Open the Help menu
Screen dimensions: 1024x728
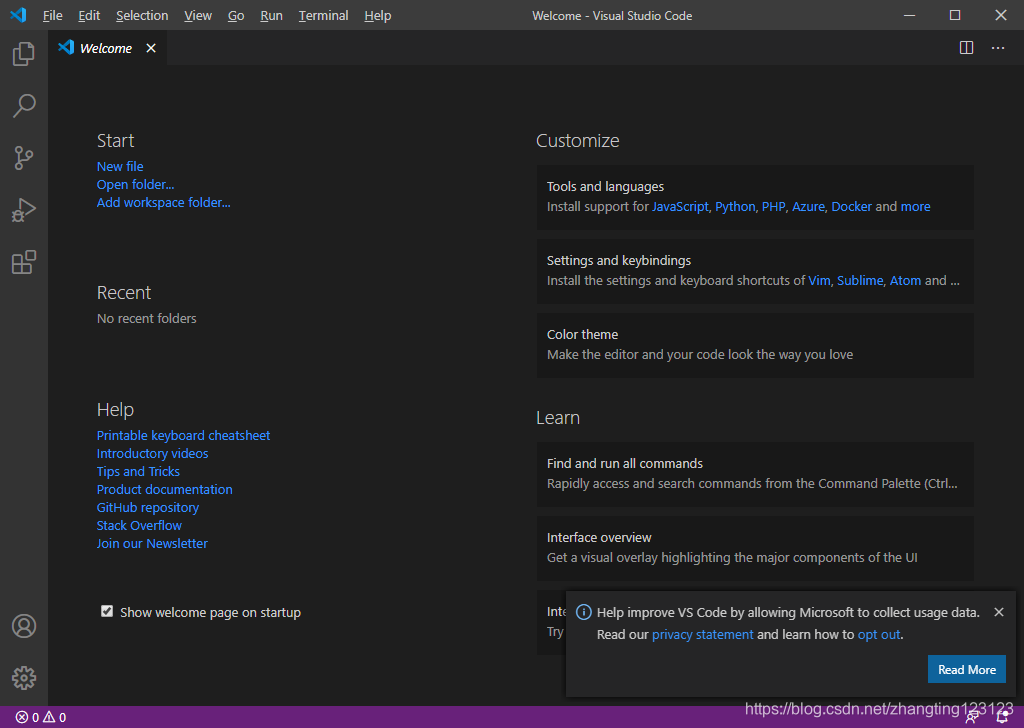point(377,15)
